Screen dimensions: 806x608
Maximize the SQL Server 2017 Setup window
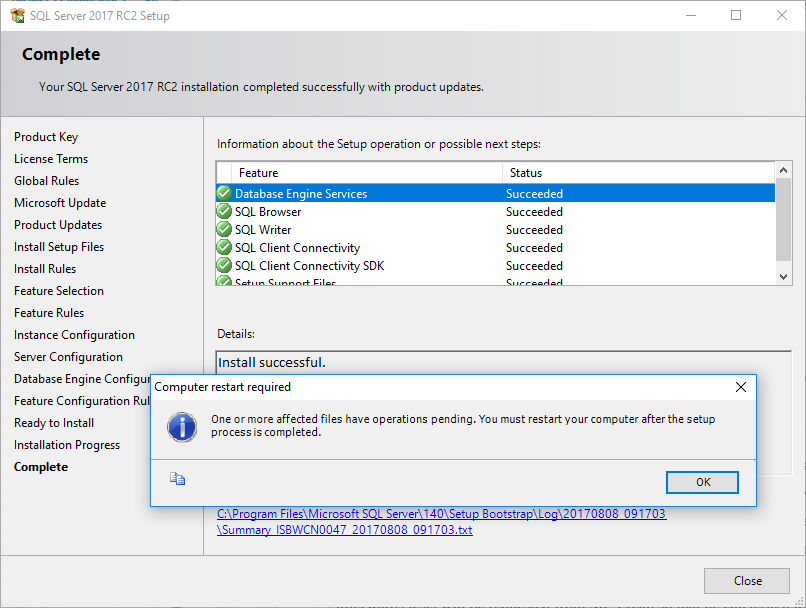(x=736, y=15)
